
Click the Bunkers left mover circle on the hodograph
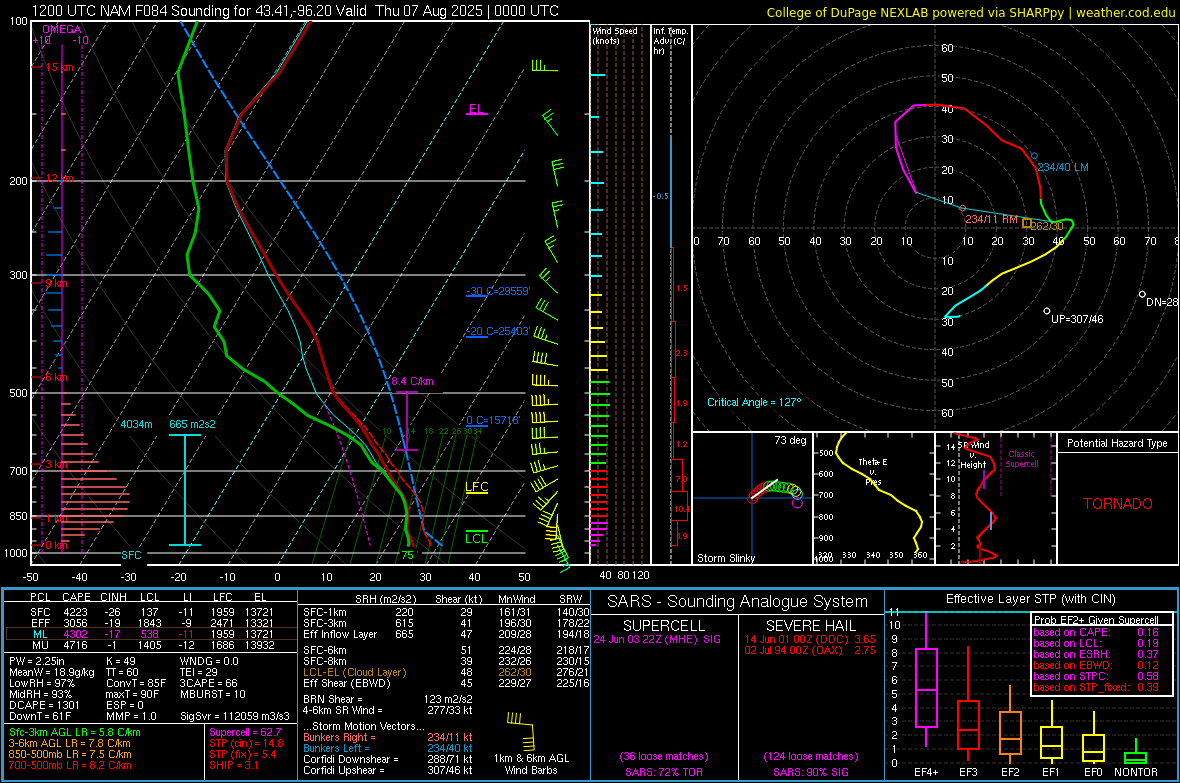(1034, 157)
